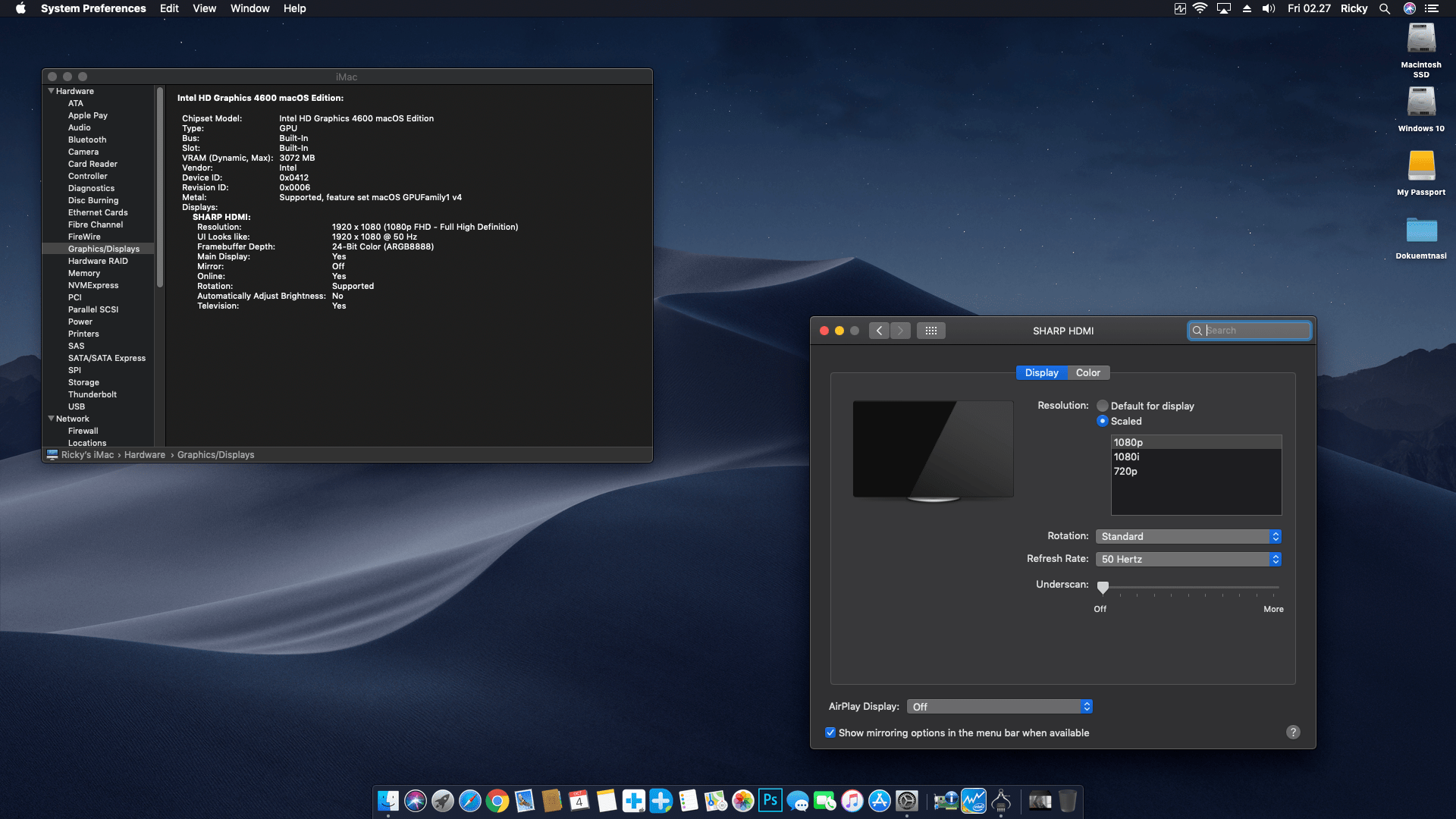The height and width of the screenshot is (819, 1456).
Task: Select 1080i in the scaled resolution list
Action: coord(1196,457)
